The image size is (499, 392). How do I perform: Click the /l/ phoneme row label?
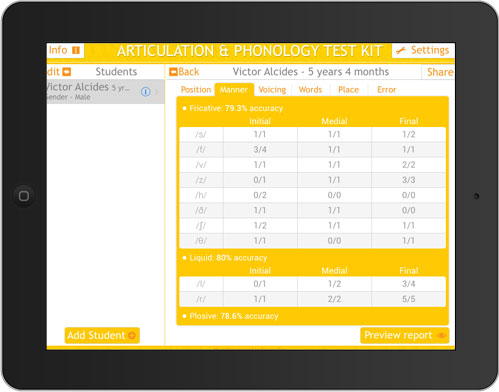(x=201, y=284)
